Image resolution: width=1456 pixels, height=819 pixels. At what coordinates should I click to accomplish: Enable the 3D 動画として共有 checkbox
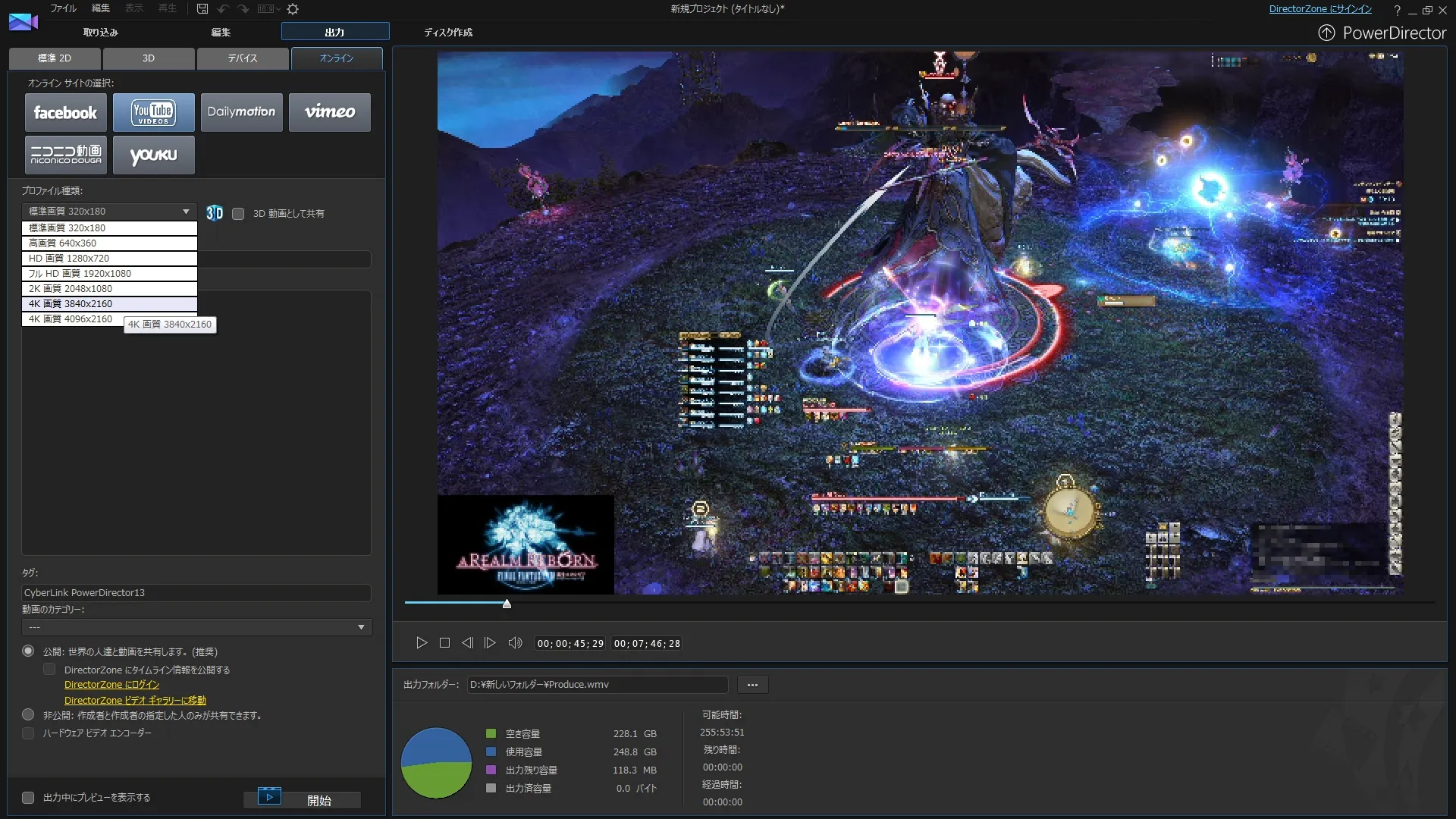tap(238, 214)
